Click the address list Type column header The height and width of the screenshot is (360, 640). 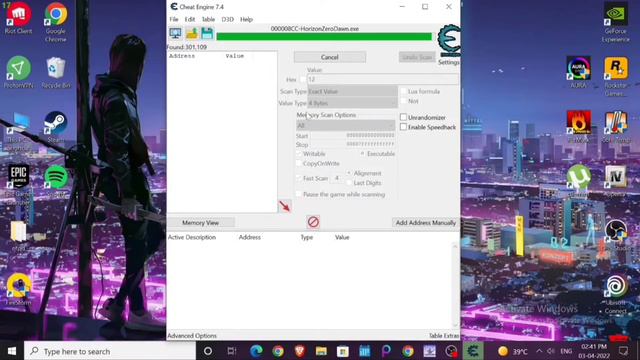click(307, 237)
